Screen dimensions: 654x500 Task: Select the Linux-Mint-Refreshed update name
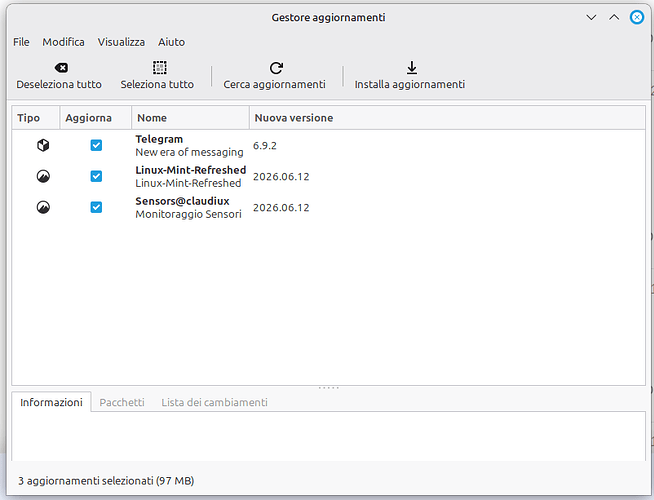coord(191,170)
